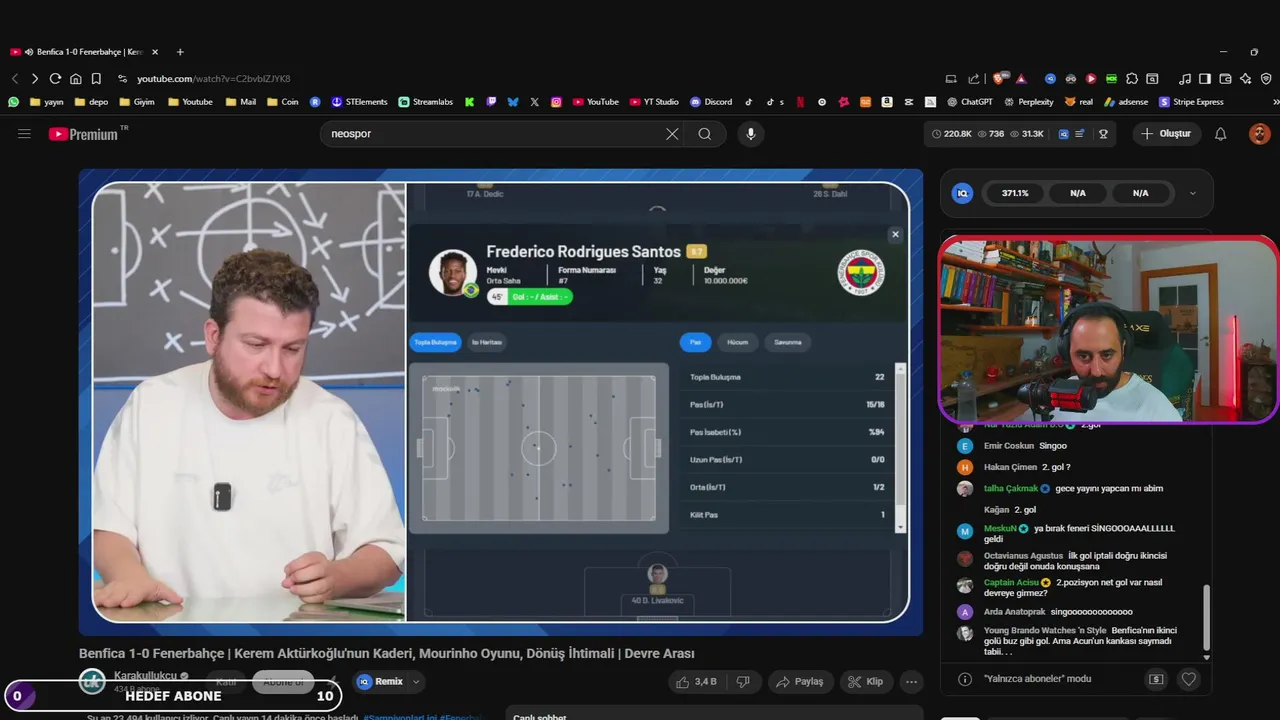Open YouTube notifications bell
The height and width of the screenshot is (720, 1280).
click(x=1220, y=134)
